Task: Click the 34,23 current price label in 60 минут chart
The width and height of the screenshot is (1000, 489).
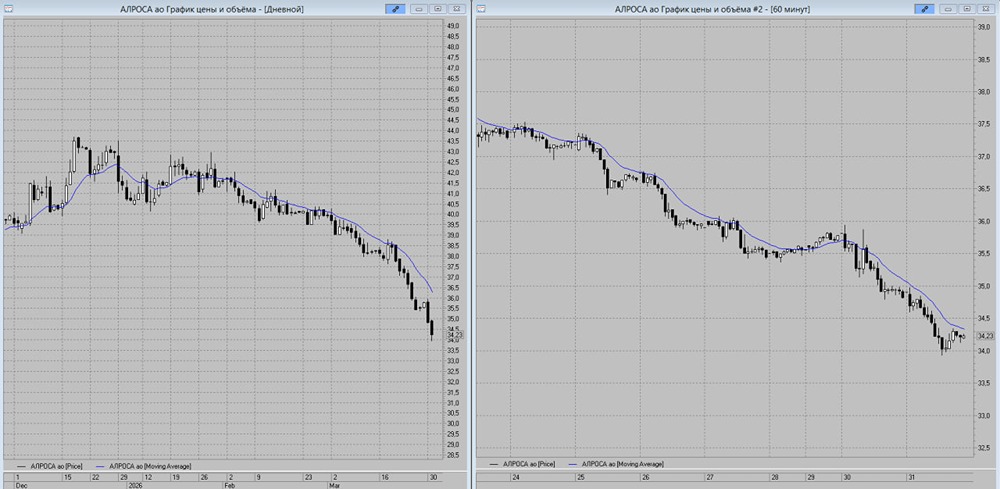Action: pyautogui.click(x=985, y=336)
